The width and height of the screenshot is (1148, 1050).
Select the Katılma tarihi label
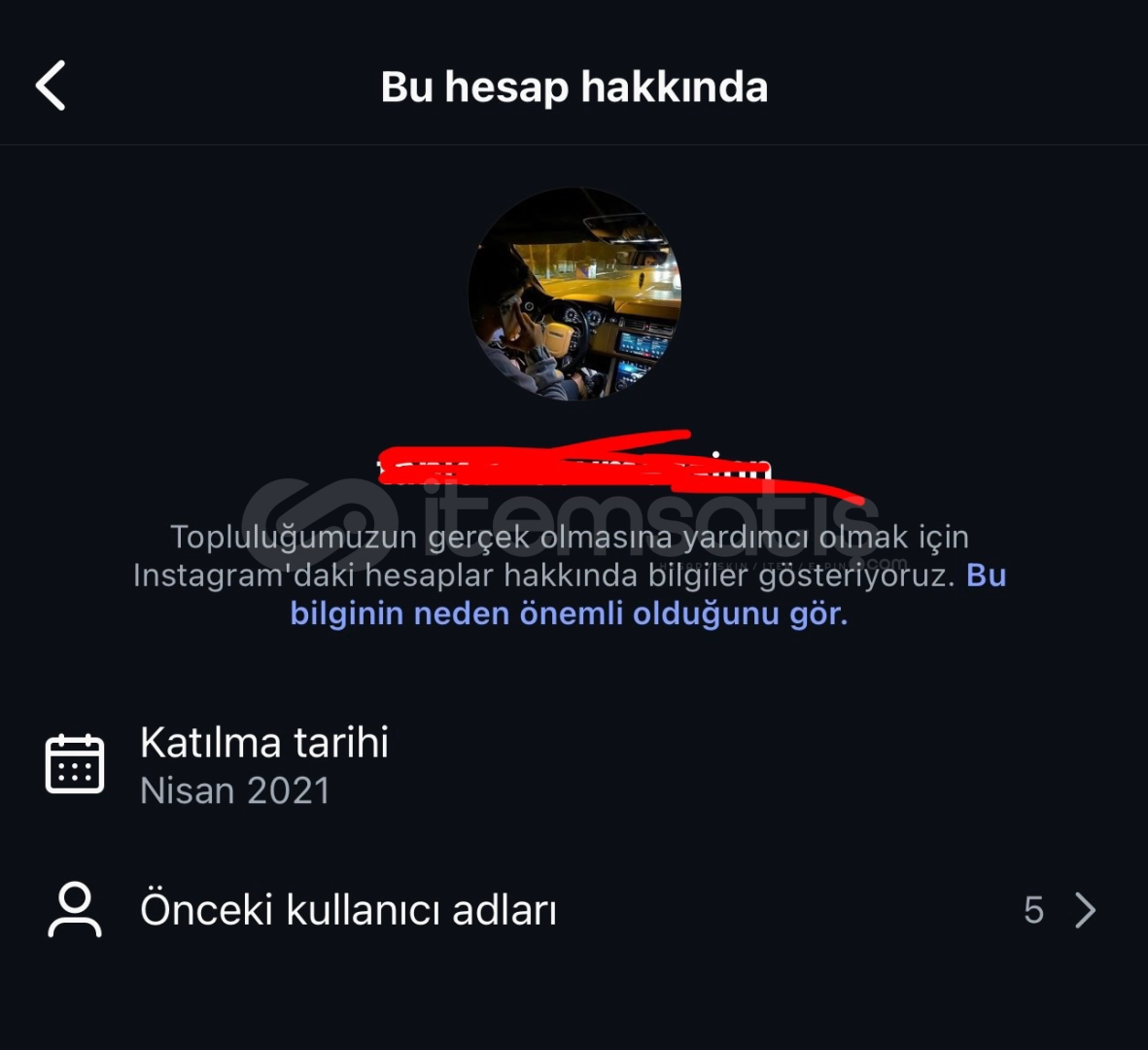point(264,743)
